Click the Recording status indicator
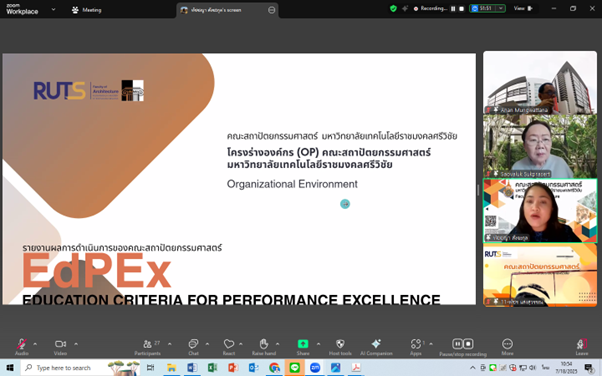This screenshot has height=376, width=602. point(430,8)
